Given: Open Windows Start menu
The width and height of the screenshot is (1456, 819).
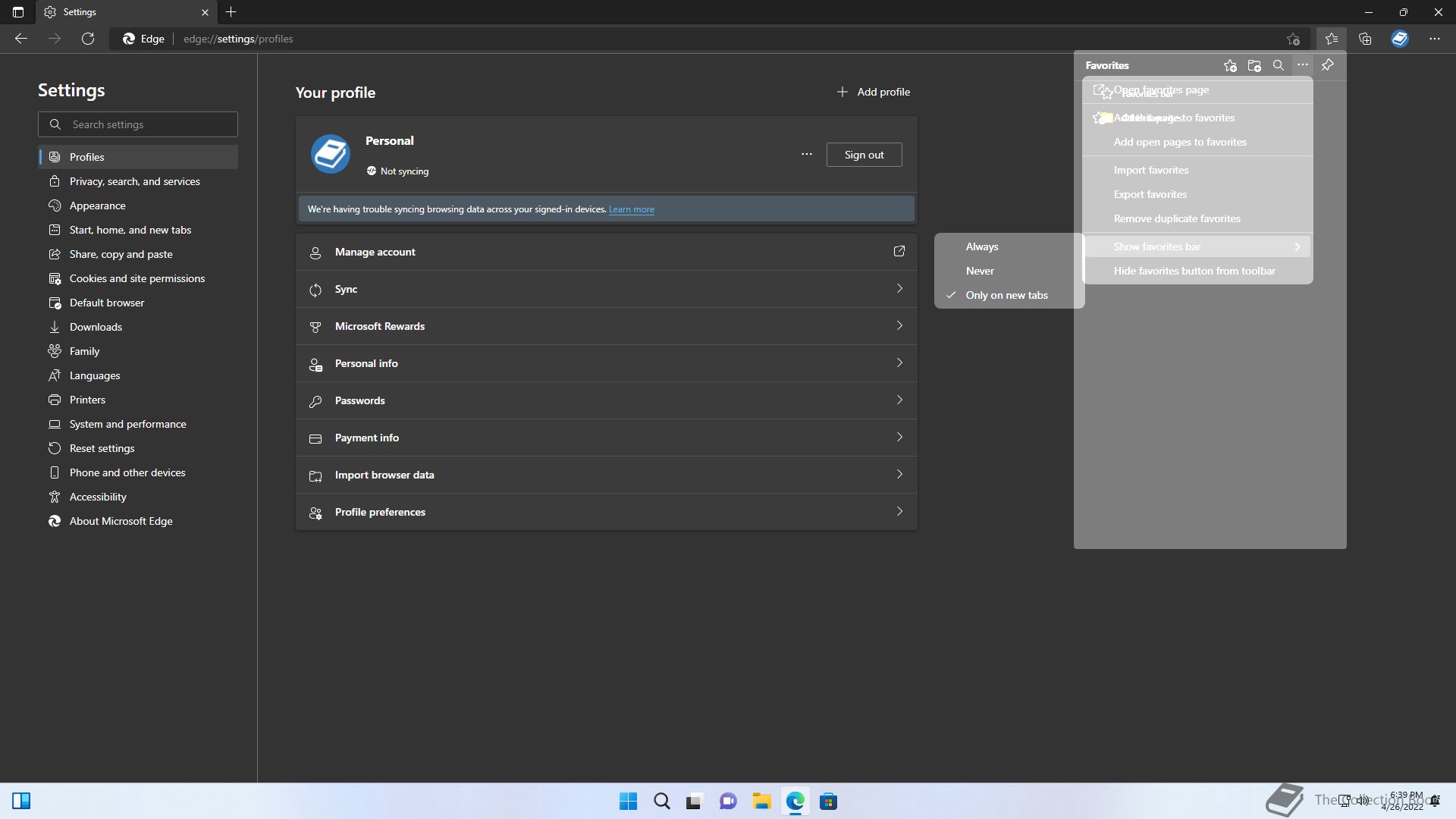Looking at the screenshot, I should [628, 802].
